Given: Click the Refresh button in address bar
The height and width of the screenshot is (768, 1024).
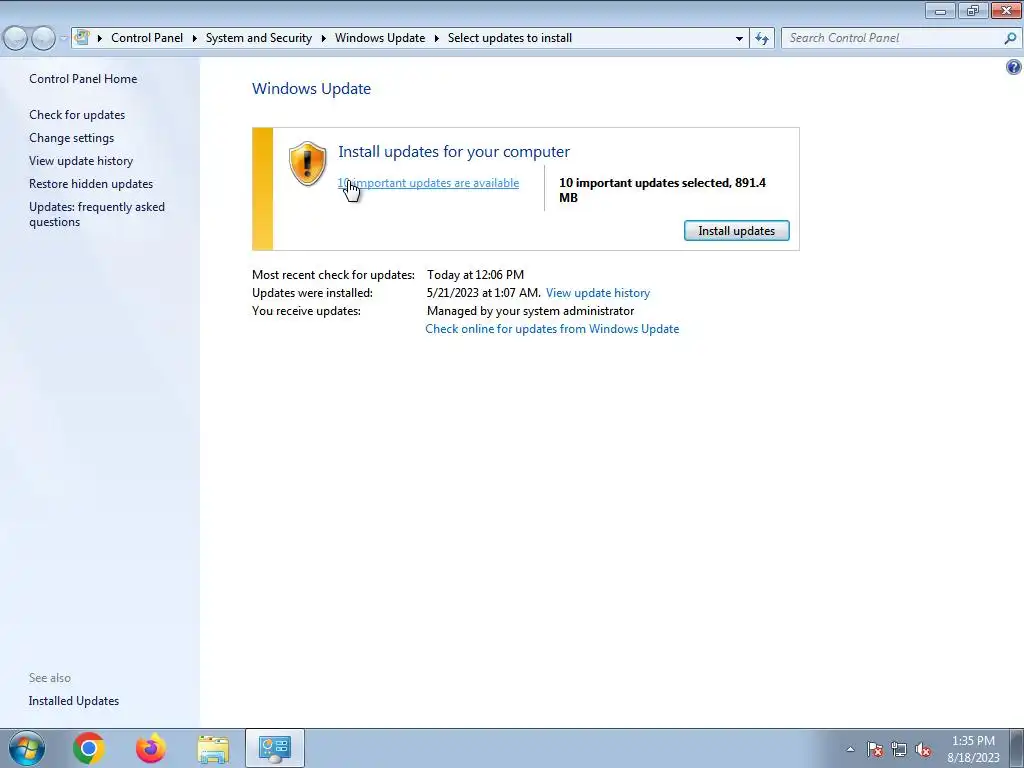Looking at the screenshot, I should [x=761, y=39].
